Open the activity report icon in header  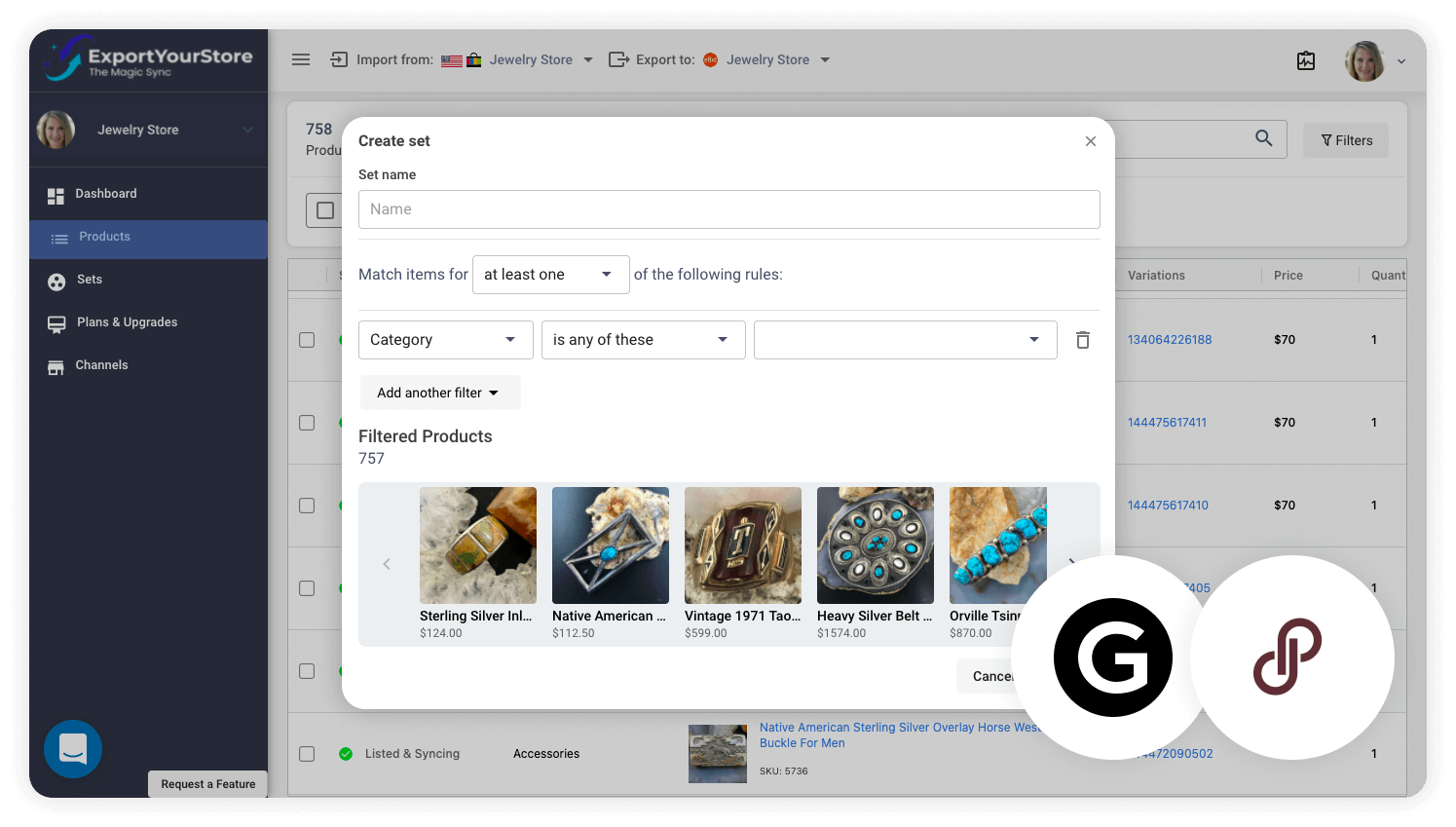pos(1306,60)
